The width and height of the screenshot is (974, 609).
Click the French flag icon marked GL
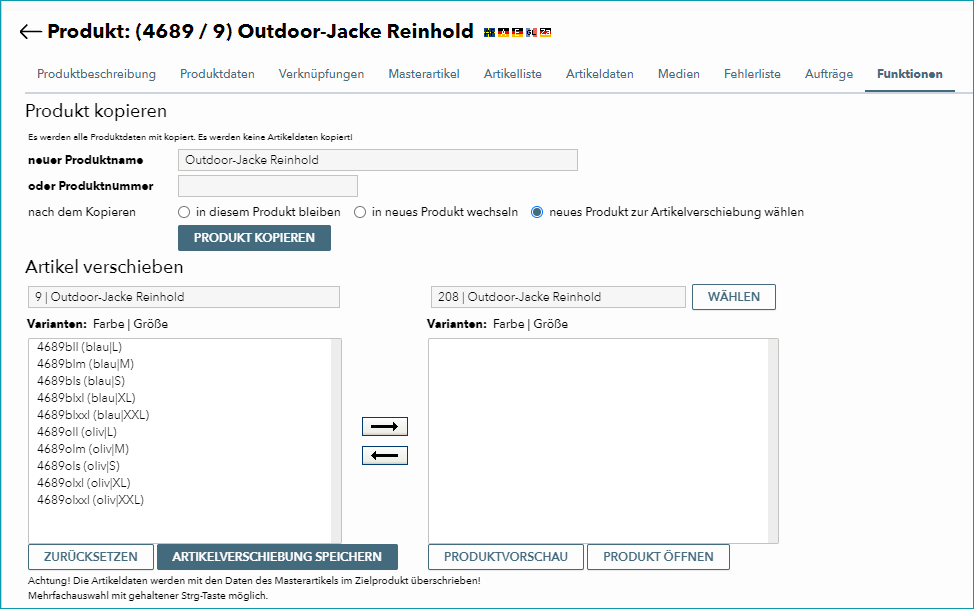531,32
